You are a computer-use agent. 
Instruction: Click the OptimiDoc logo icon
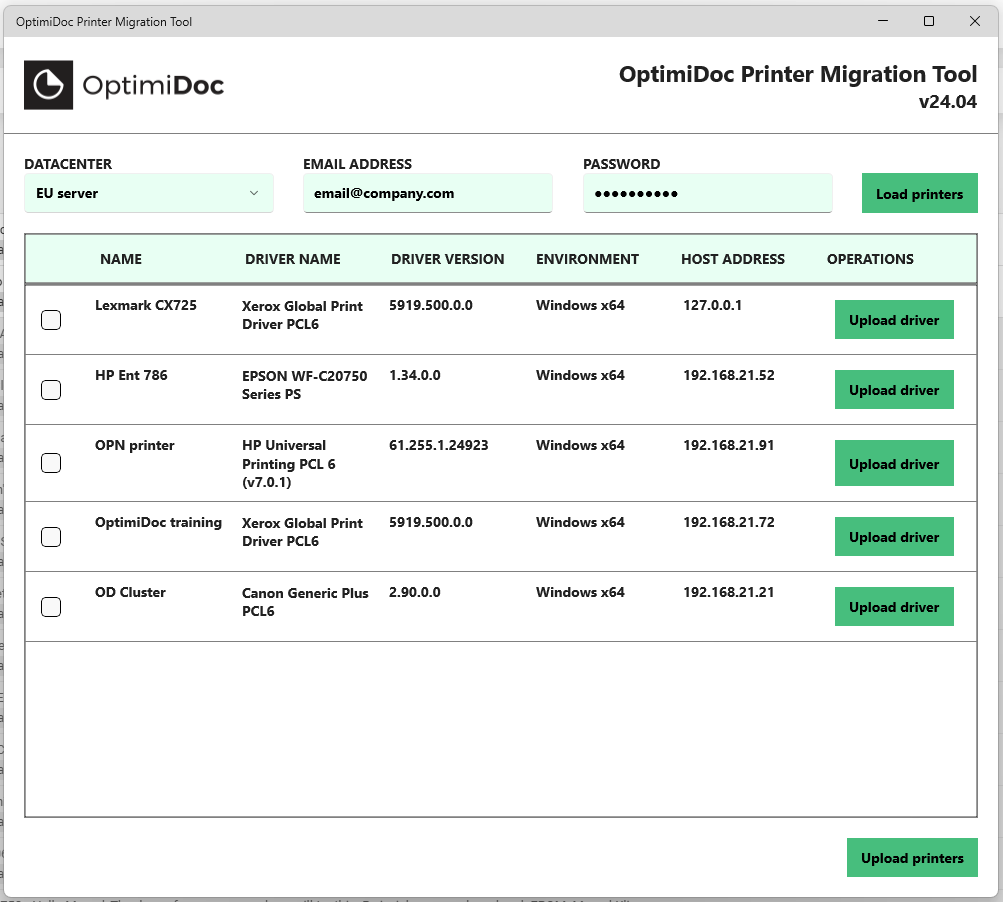pos(49,85)
